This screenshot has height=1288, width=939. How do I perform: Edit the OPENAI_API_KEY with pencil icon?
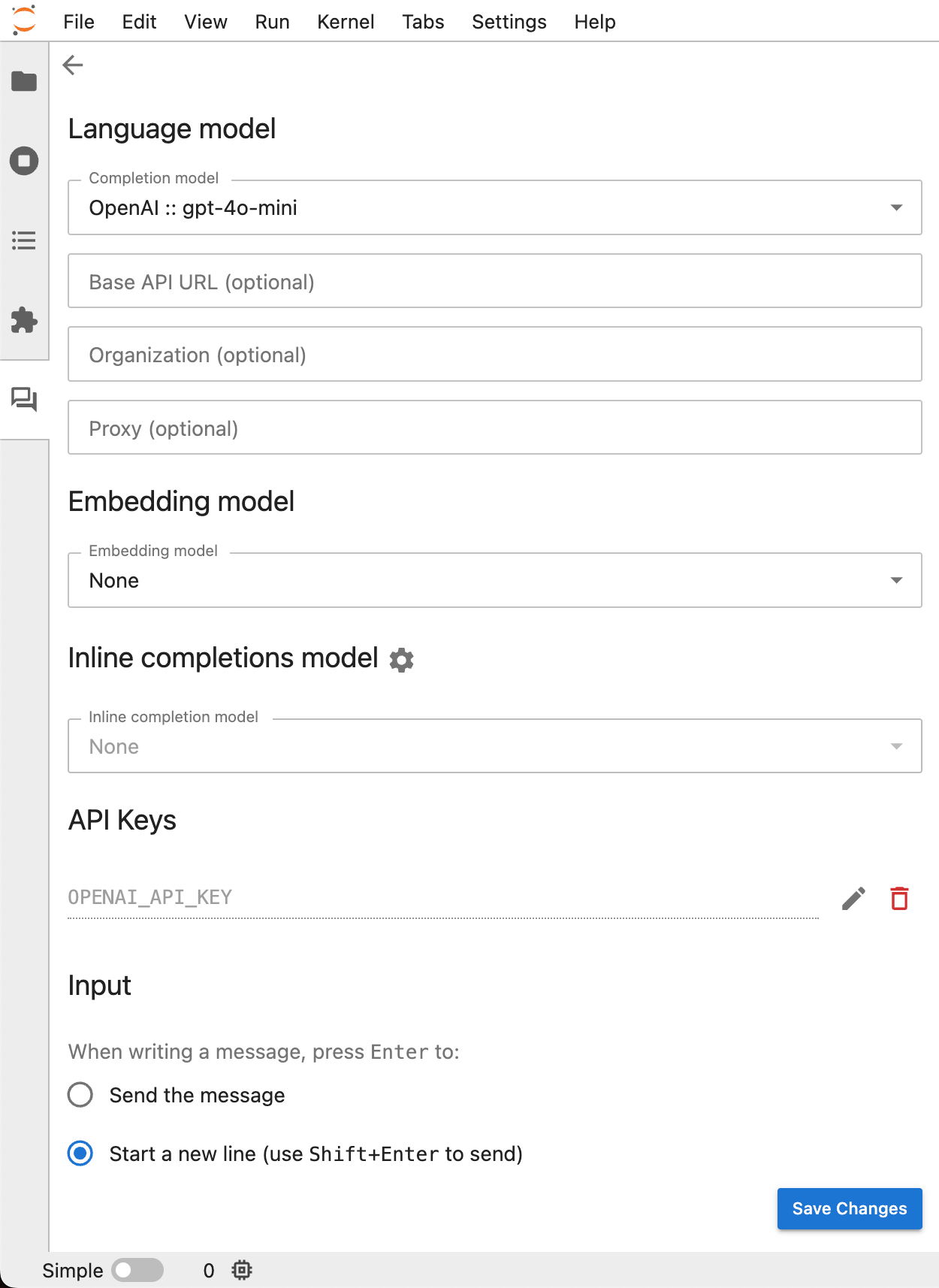(853, 898)
